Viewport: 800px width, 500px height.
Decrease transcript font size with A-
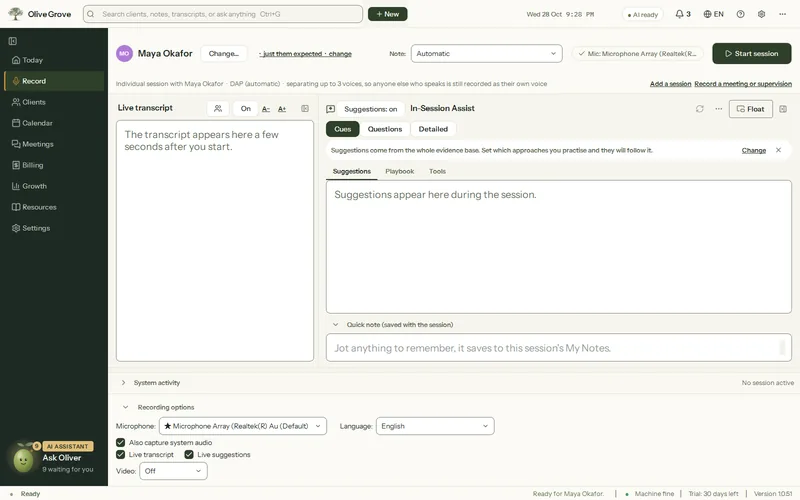[266, 109]
